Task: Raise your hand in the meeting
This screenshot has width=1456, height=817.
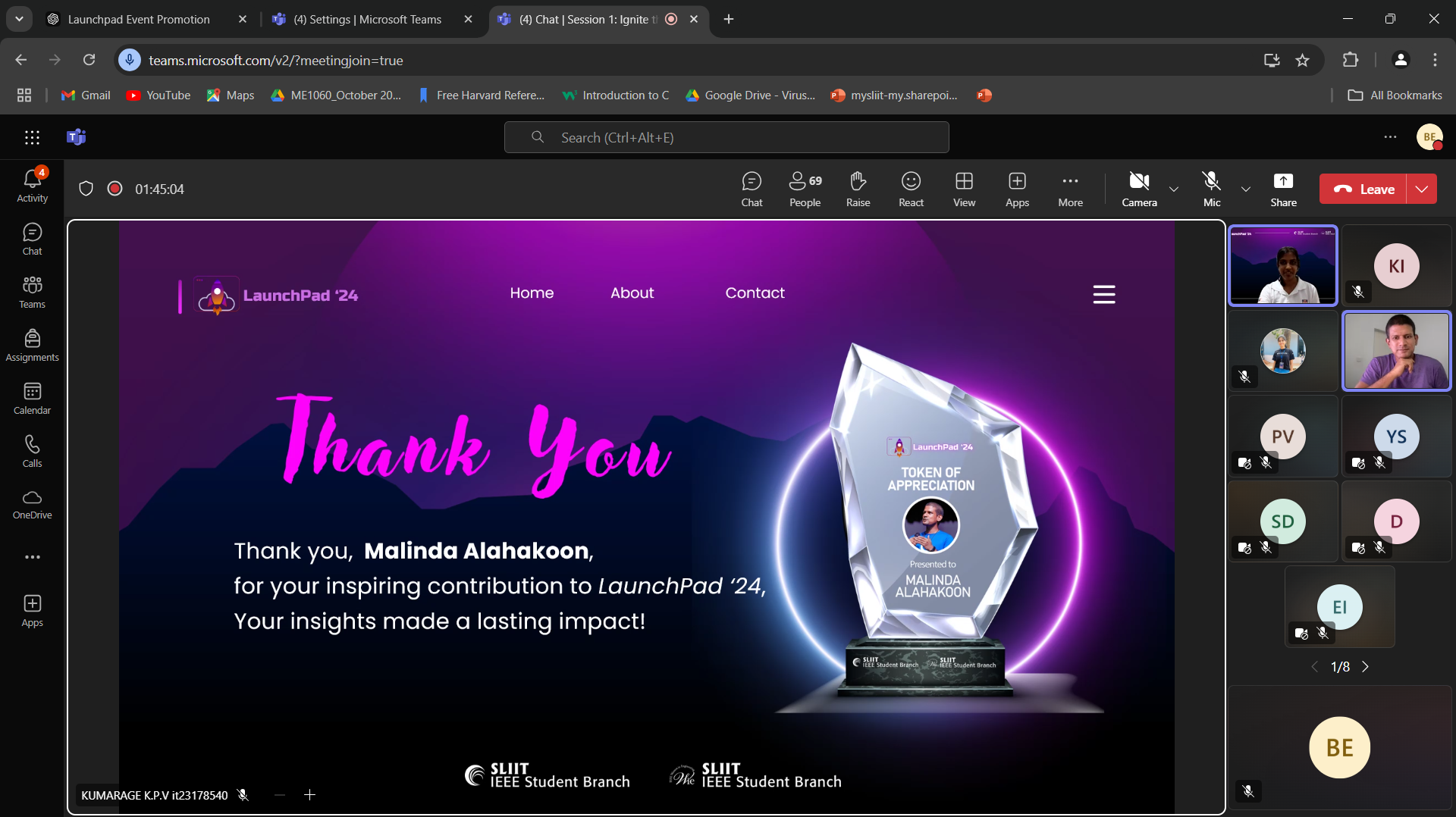Action: [858, 189]
